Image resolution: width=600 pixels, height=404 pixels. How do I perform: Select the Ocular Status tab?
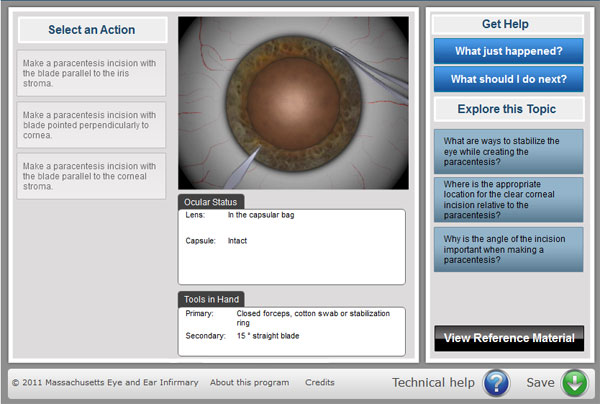(210, 202)
